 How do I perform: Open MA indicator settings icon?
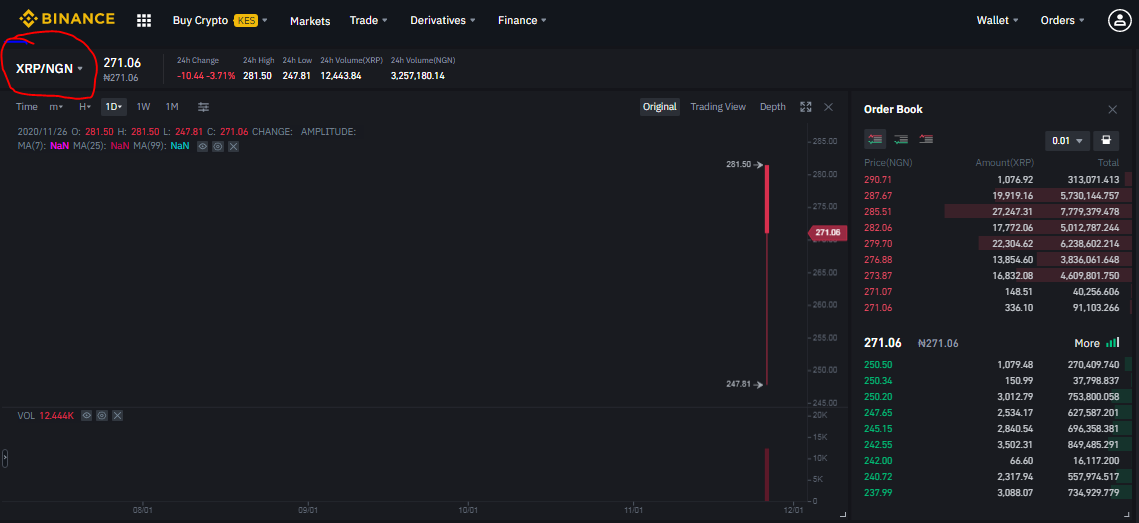(x=217, y=146)
